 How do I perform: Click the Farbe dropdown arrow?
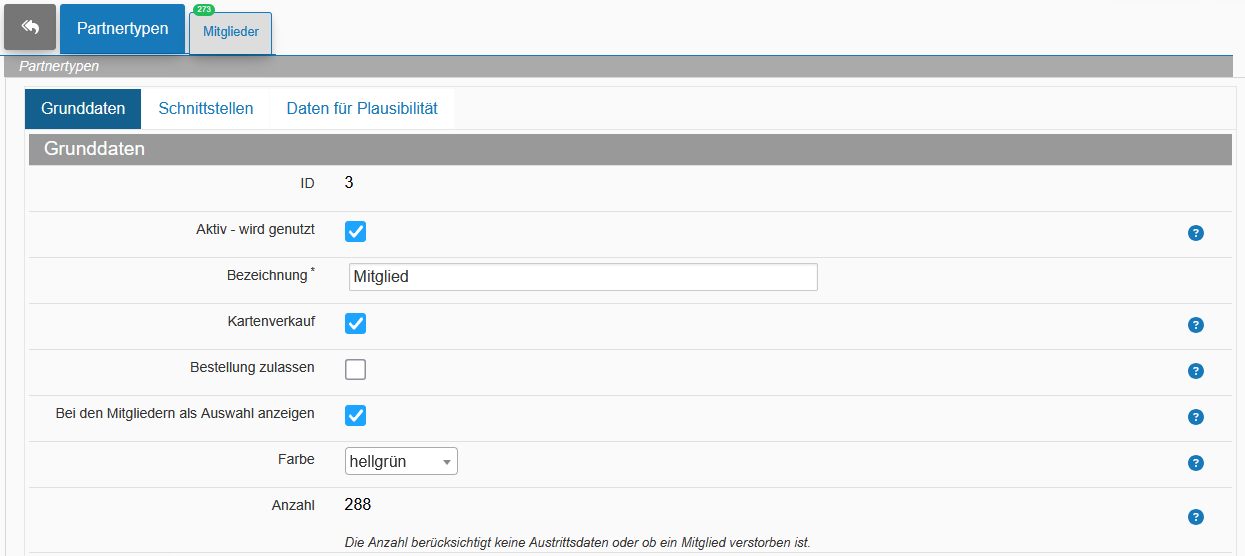click(446, 462)
